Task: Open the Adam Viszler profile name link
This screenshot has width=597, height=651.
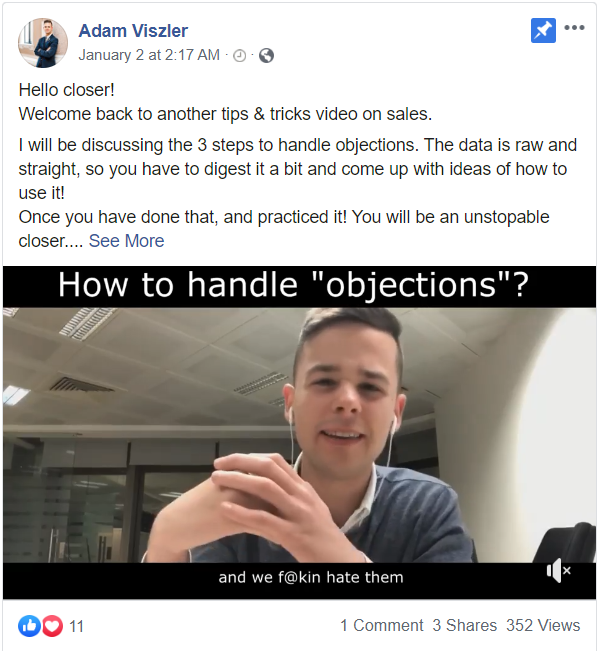Action: pos(133,31)
